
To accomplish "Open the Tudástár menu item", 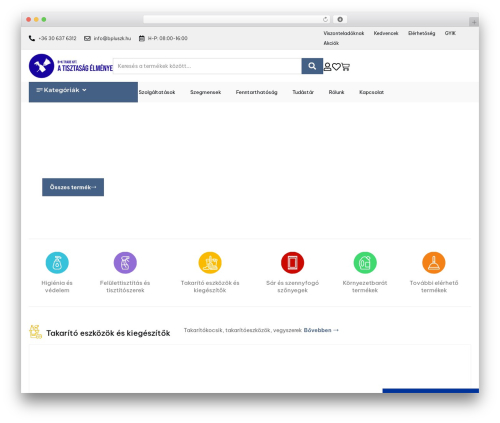I will tap(303, 92).
